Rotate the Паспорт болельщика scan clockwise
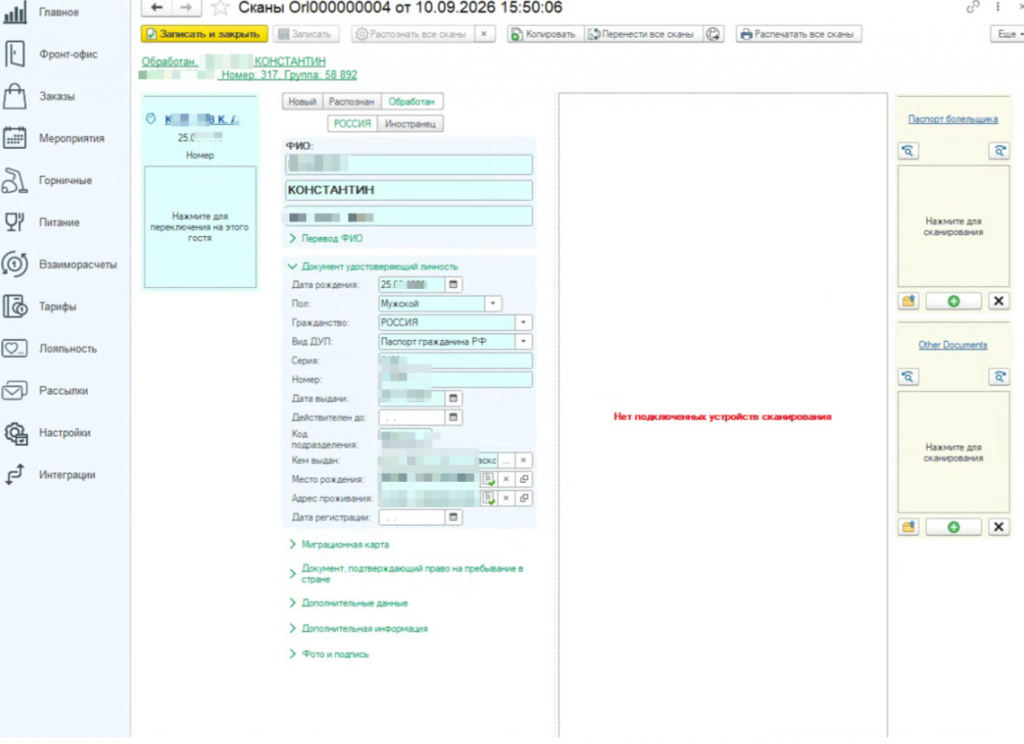Screen dimensions: 1024x744 click(999, 151)
